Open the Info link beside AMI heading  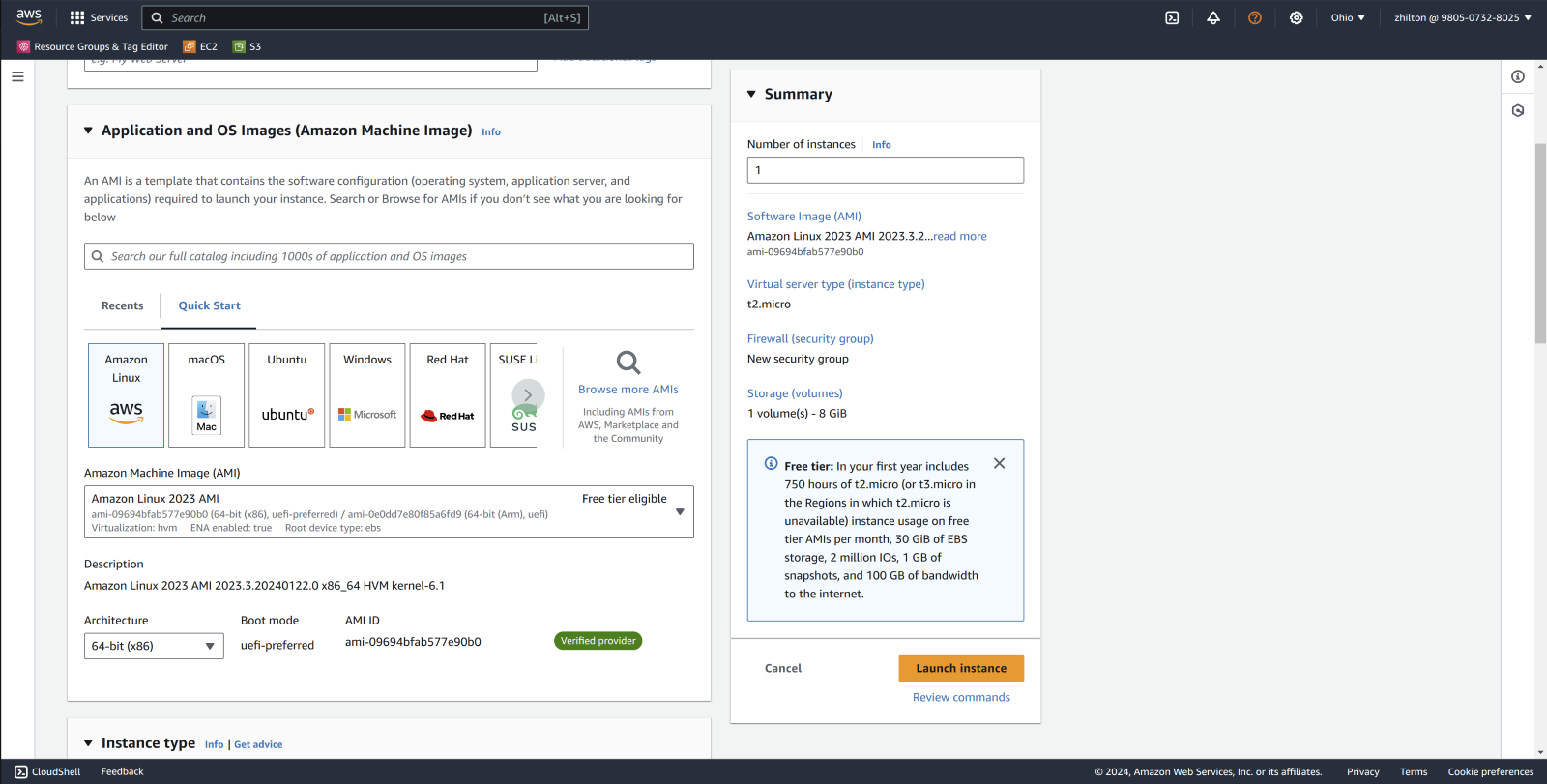[491, 131]
